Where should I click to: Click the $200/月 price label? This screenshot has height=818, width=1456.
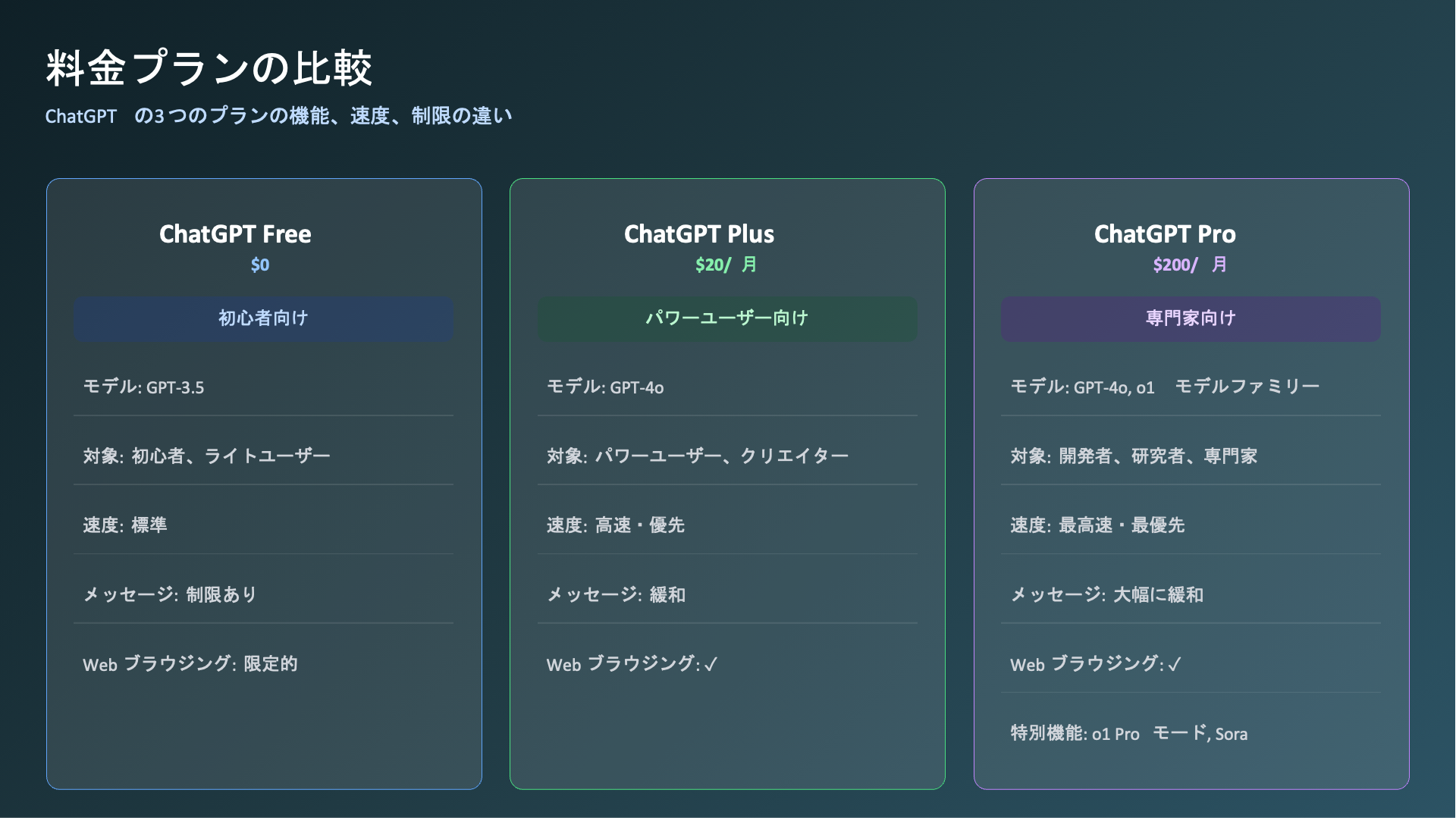pos(1190,265)
